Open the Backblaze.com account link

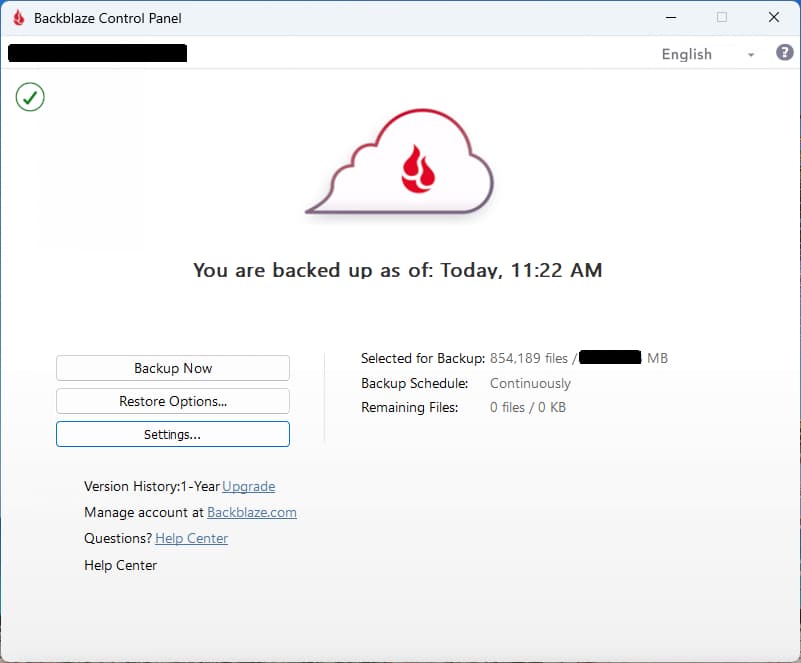pos(252,512)
